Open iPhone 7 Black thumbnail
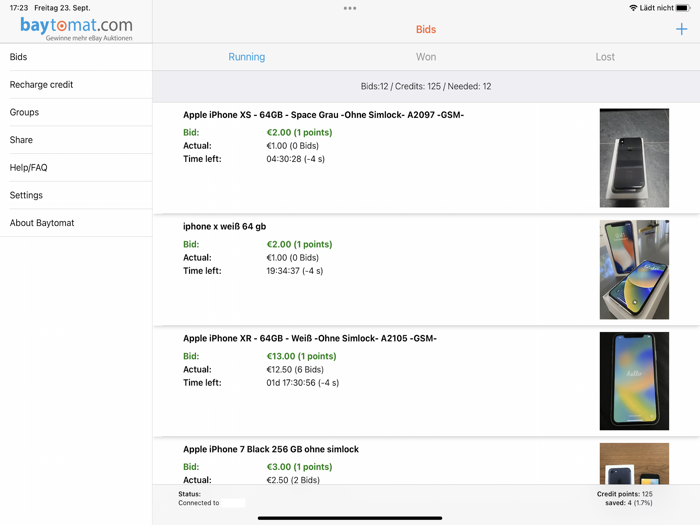 point(634,463)
